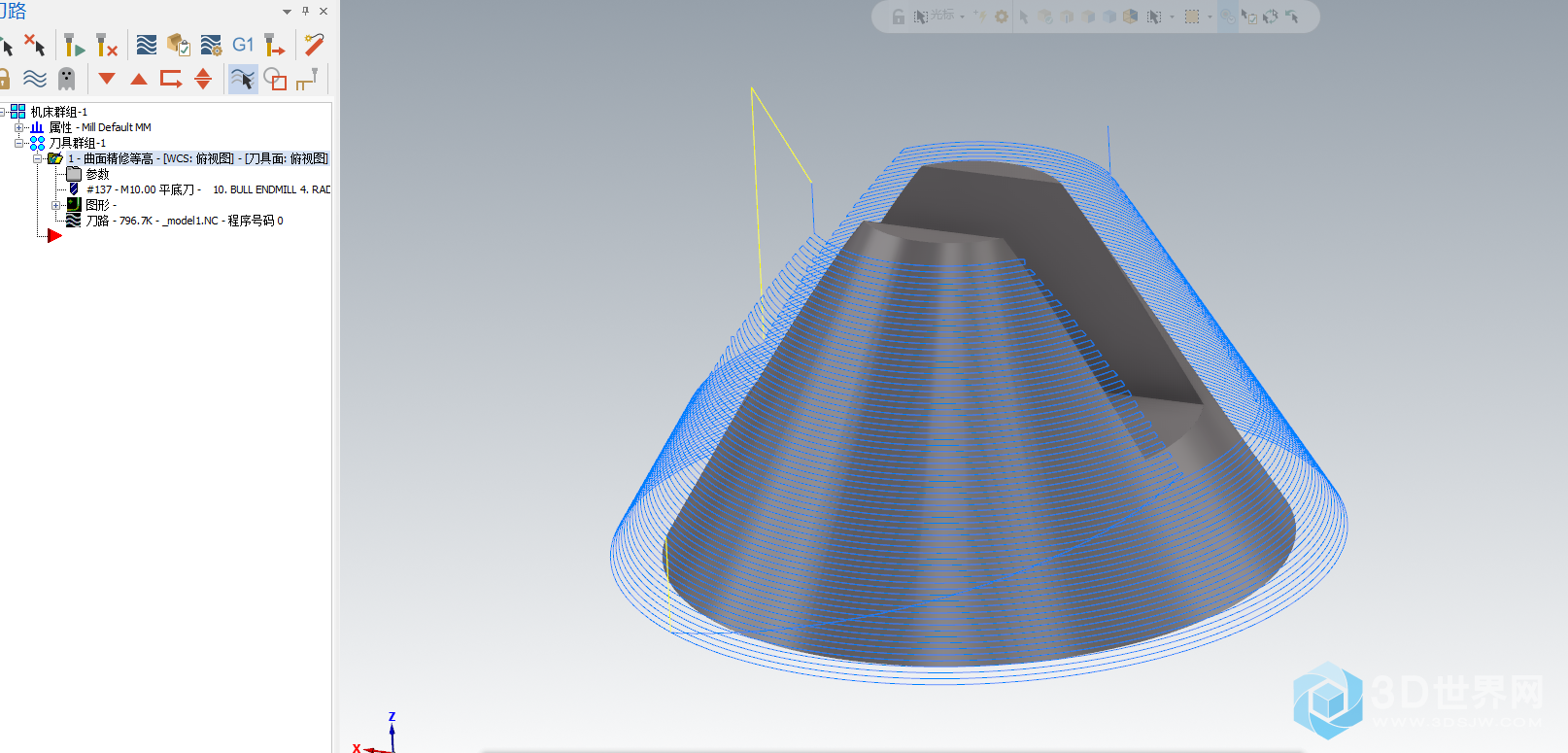
Task: Click 刀路 - 796.7K - _model1.NC entry
Action: 185,221
